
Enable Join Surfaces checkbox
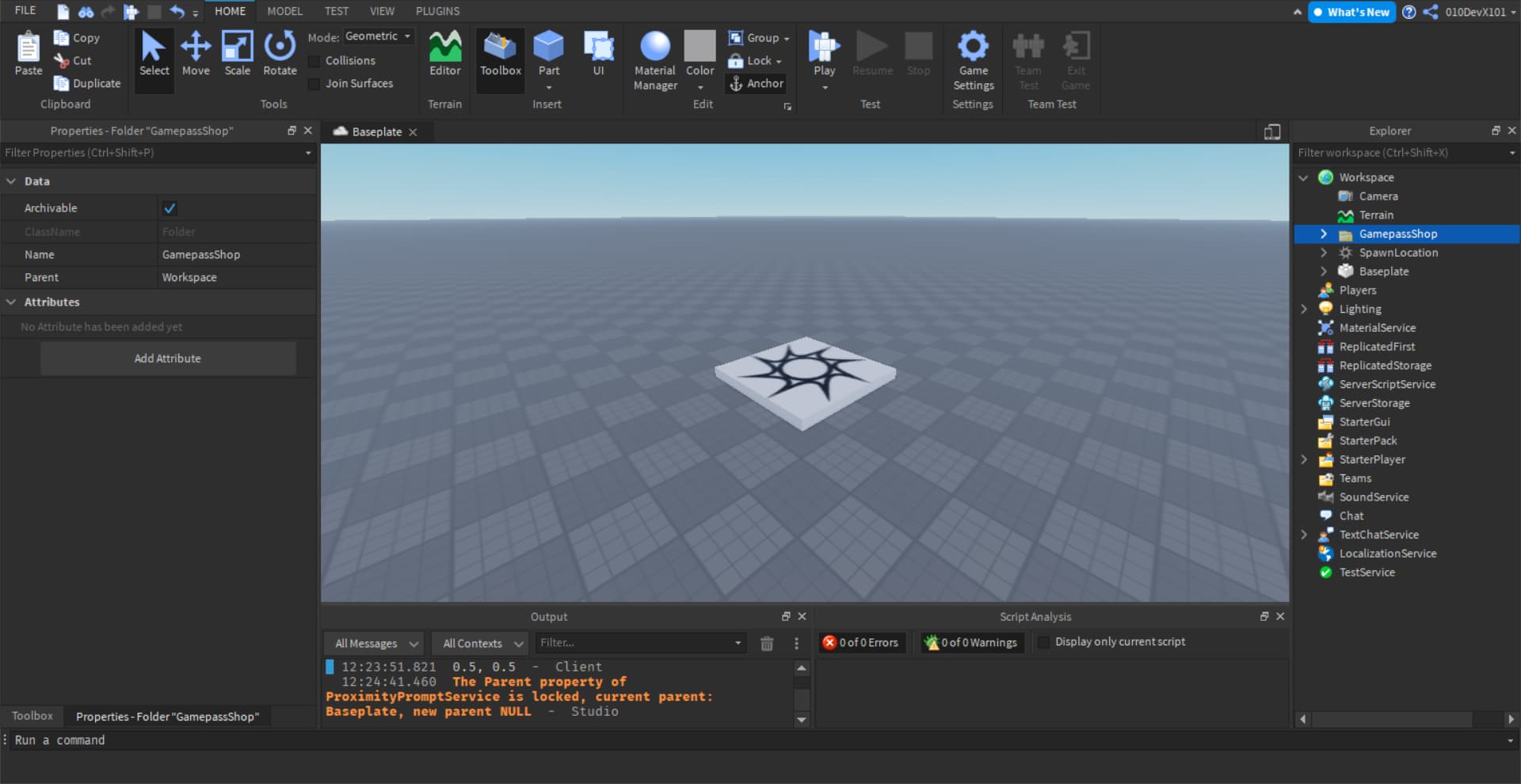[314, 84]
